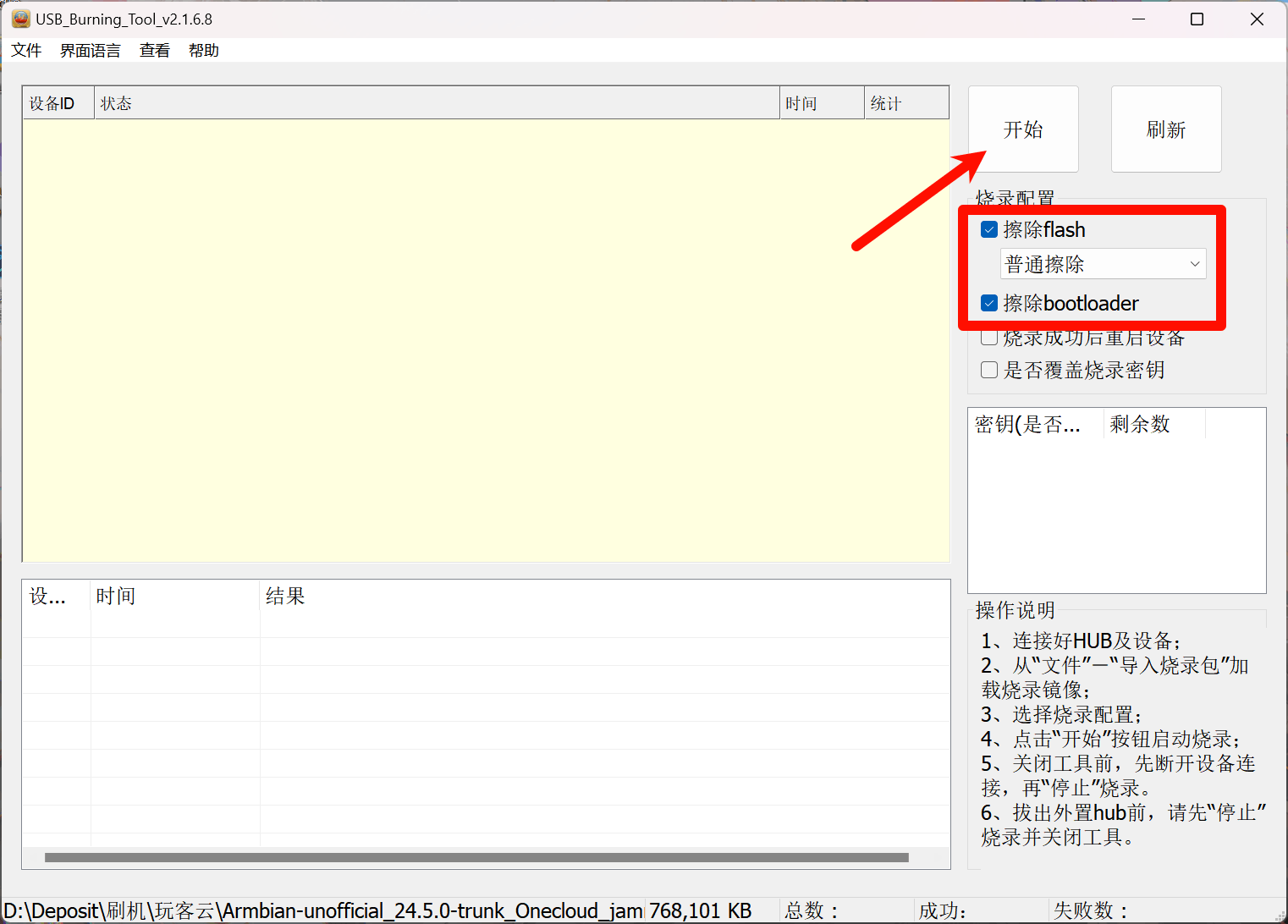Open the 帮助 menu
The width and height of the screenshot is (1288, 924).
[x=203, y=51]
